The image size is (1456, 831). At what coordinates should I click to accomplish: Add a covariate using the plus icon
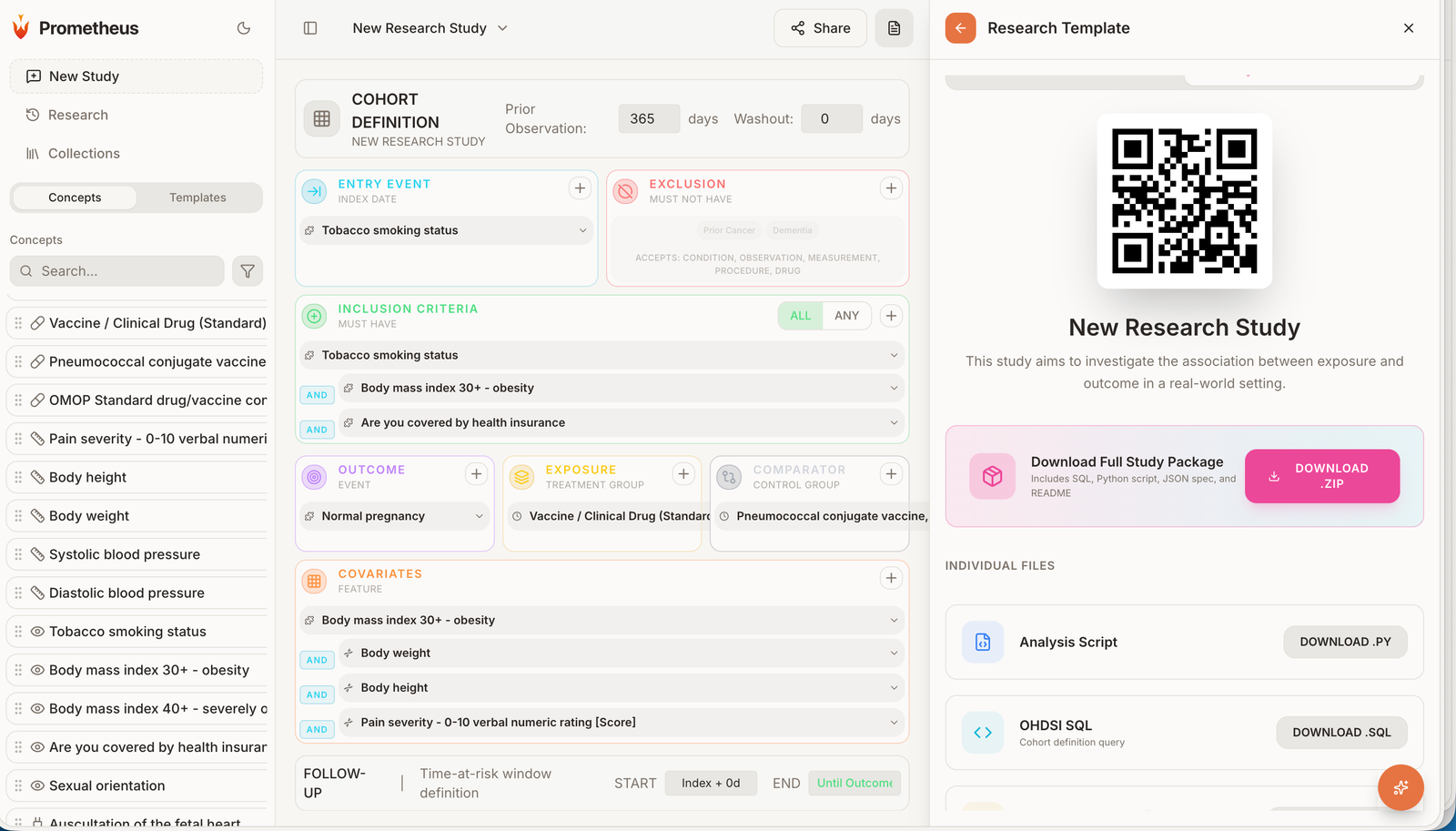coord(890,578)
